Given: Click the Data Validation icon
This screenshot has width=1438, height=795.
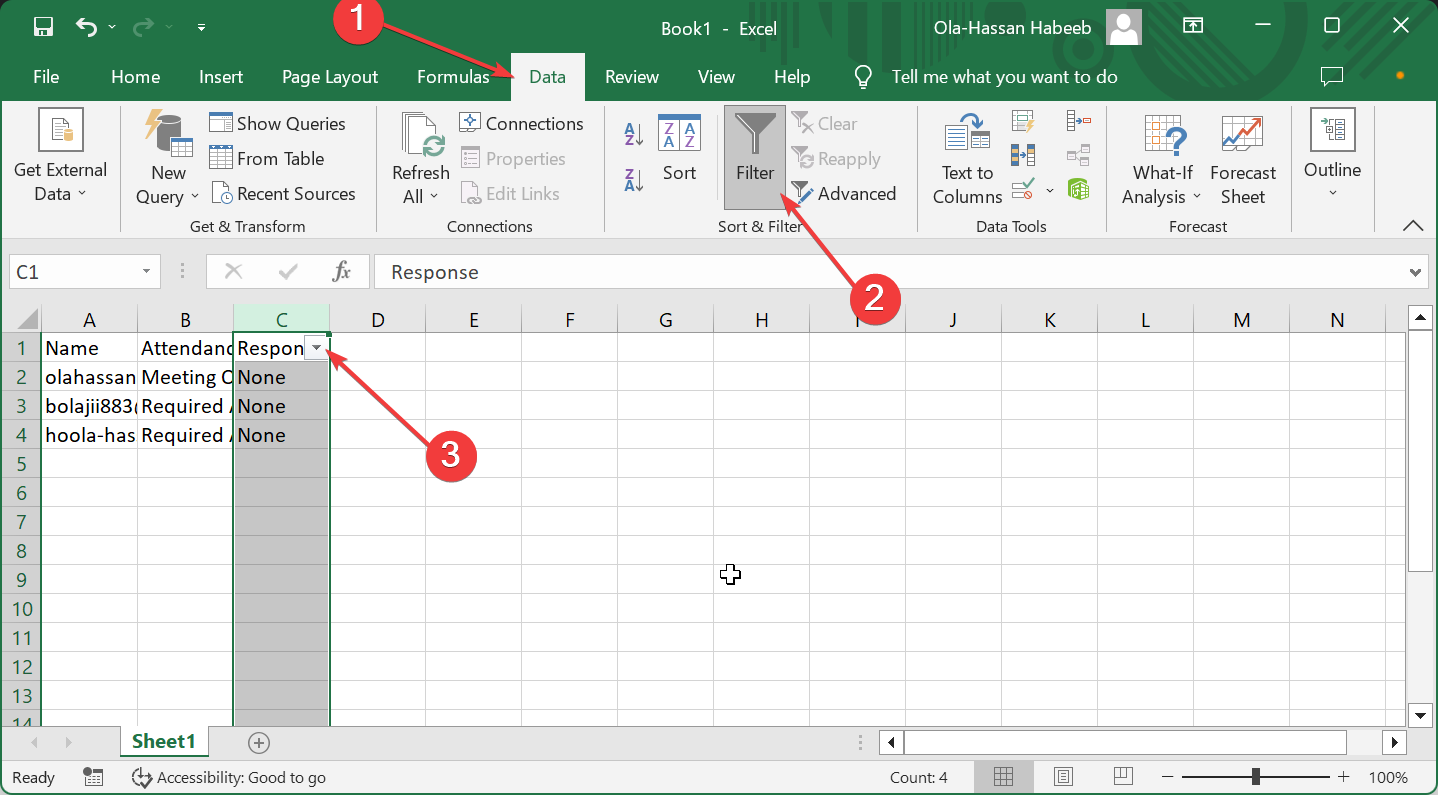Looking at the screenshot, I should [x=1023, y=189].
